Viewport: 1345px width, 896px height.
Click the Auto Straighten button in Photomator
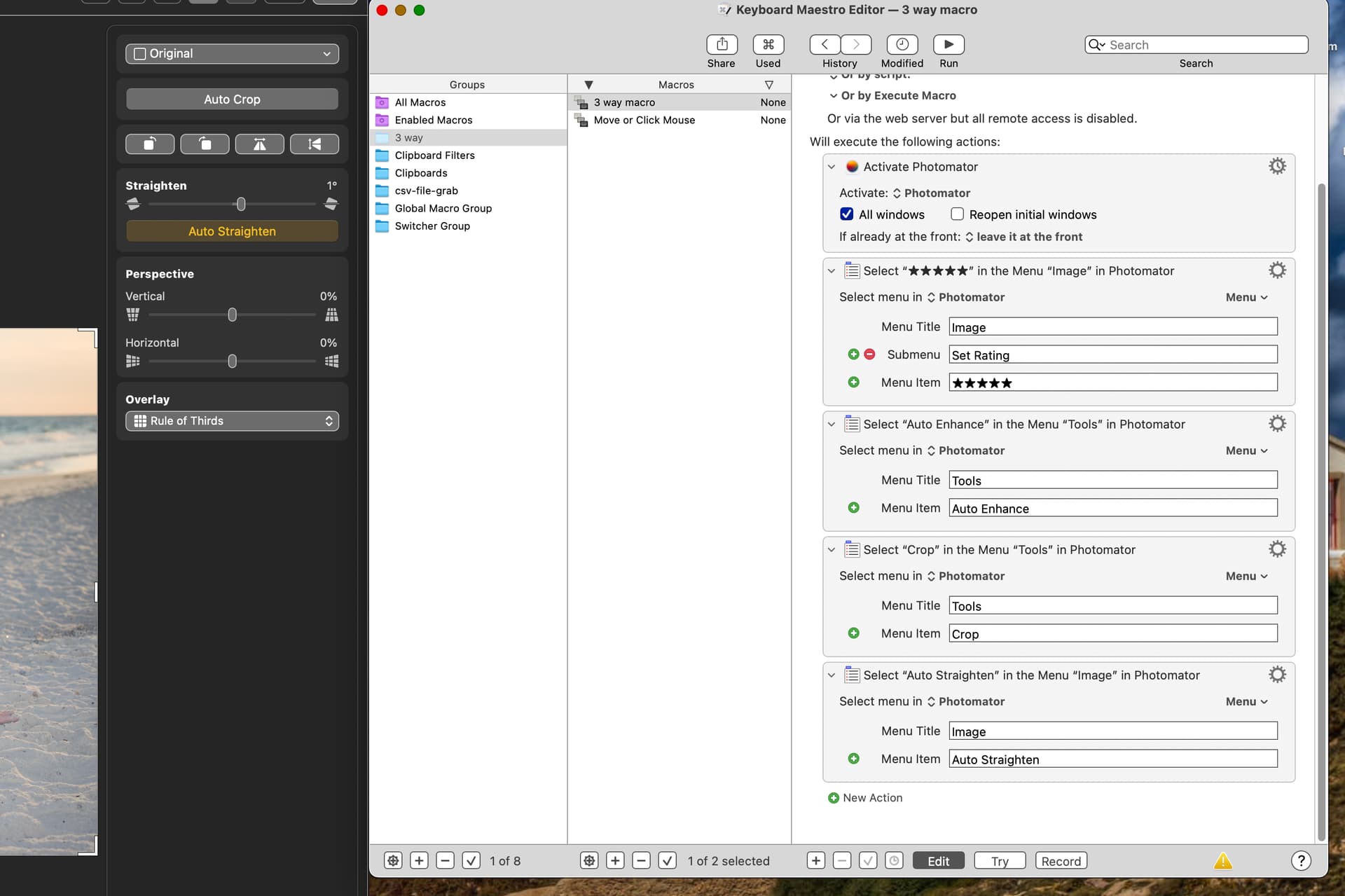tap(232, 231)
